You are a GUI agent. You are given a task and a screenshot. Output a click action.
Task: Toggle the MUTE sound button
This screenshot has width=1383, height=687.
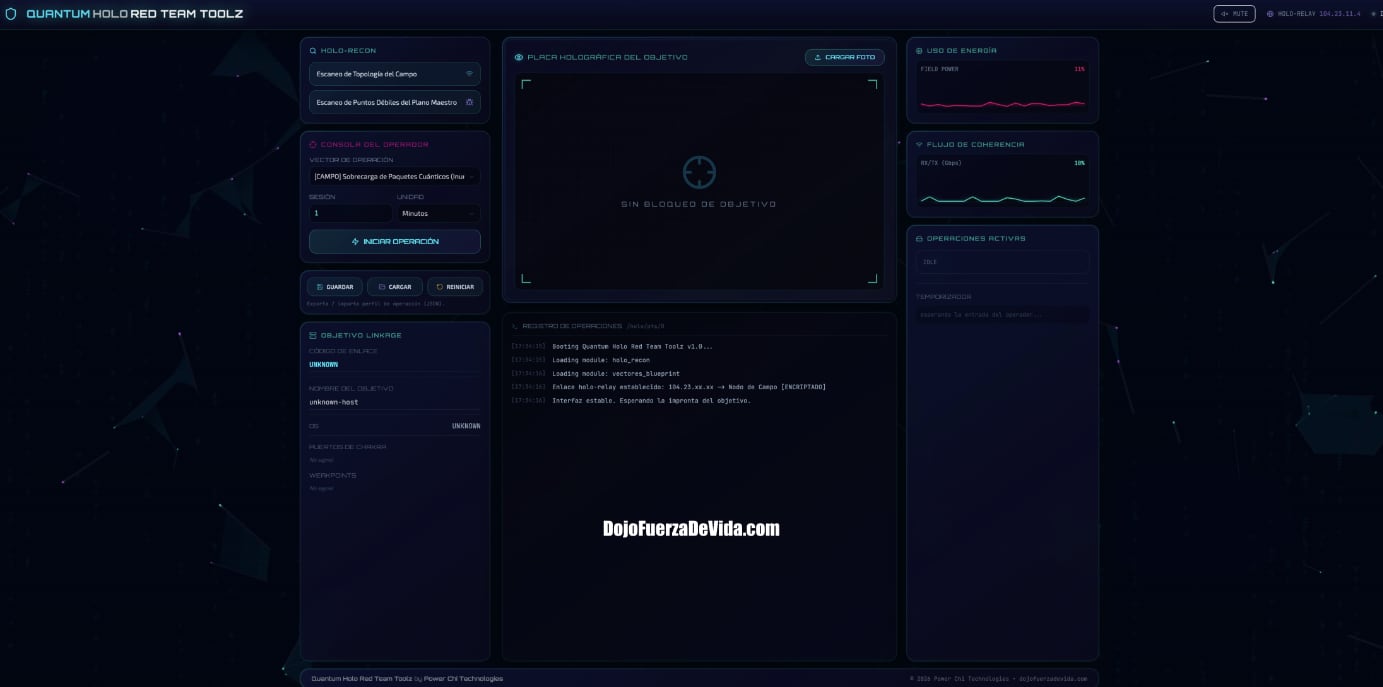coord(1234,14)
